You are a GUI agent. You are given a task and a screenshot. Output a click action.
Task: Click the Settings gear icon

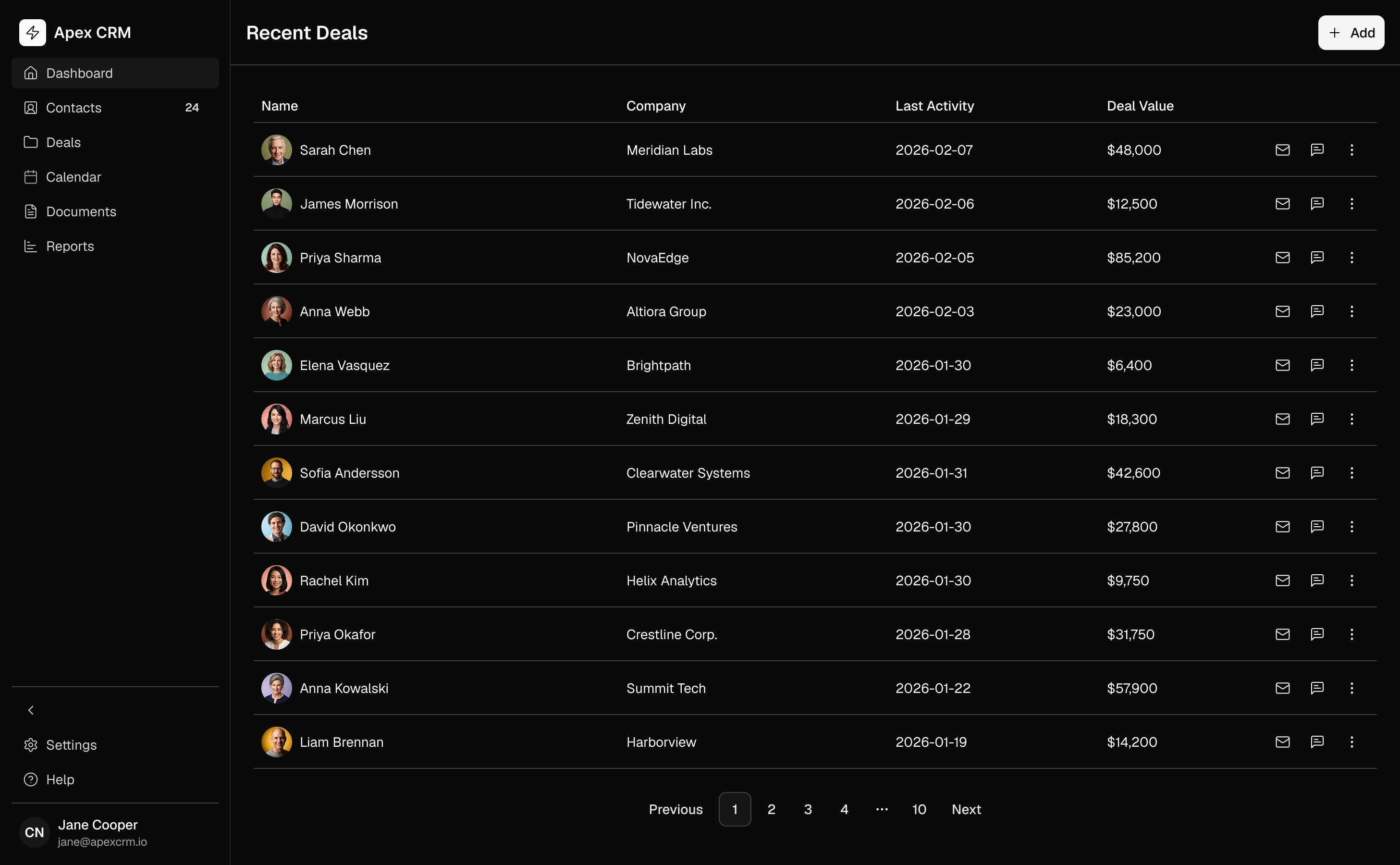[31, 745]
